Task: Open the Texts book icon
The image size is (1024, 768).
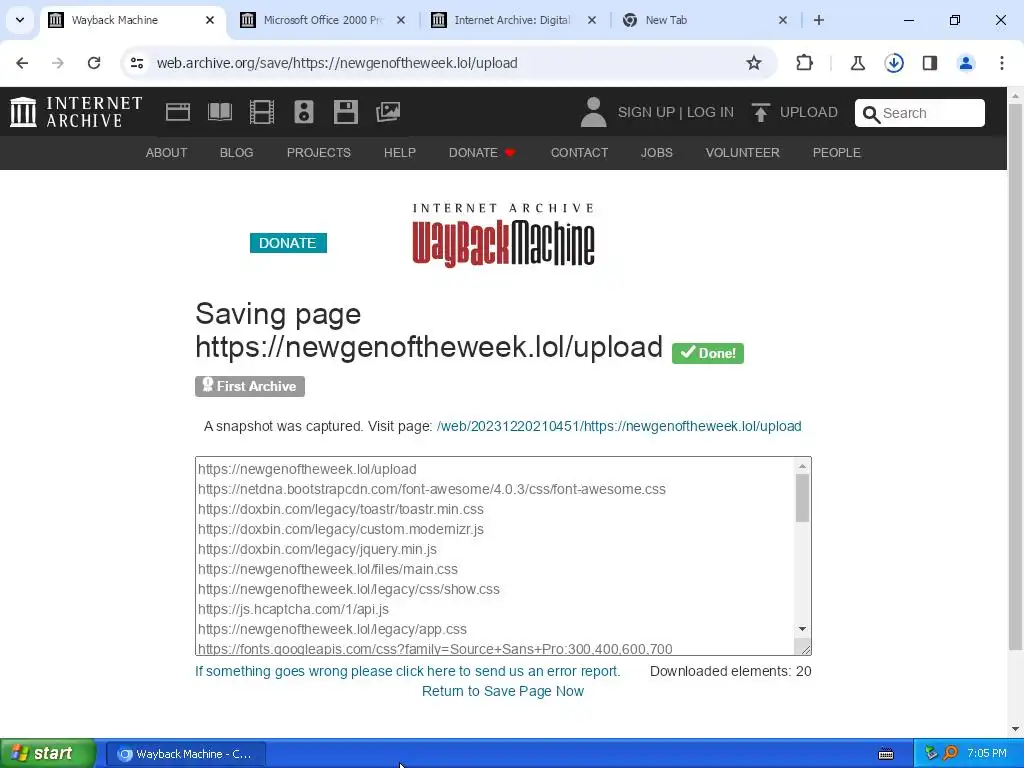Action: (x=219, y=112)
